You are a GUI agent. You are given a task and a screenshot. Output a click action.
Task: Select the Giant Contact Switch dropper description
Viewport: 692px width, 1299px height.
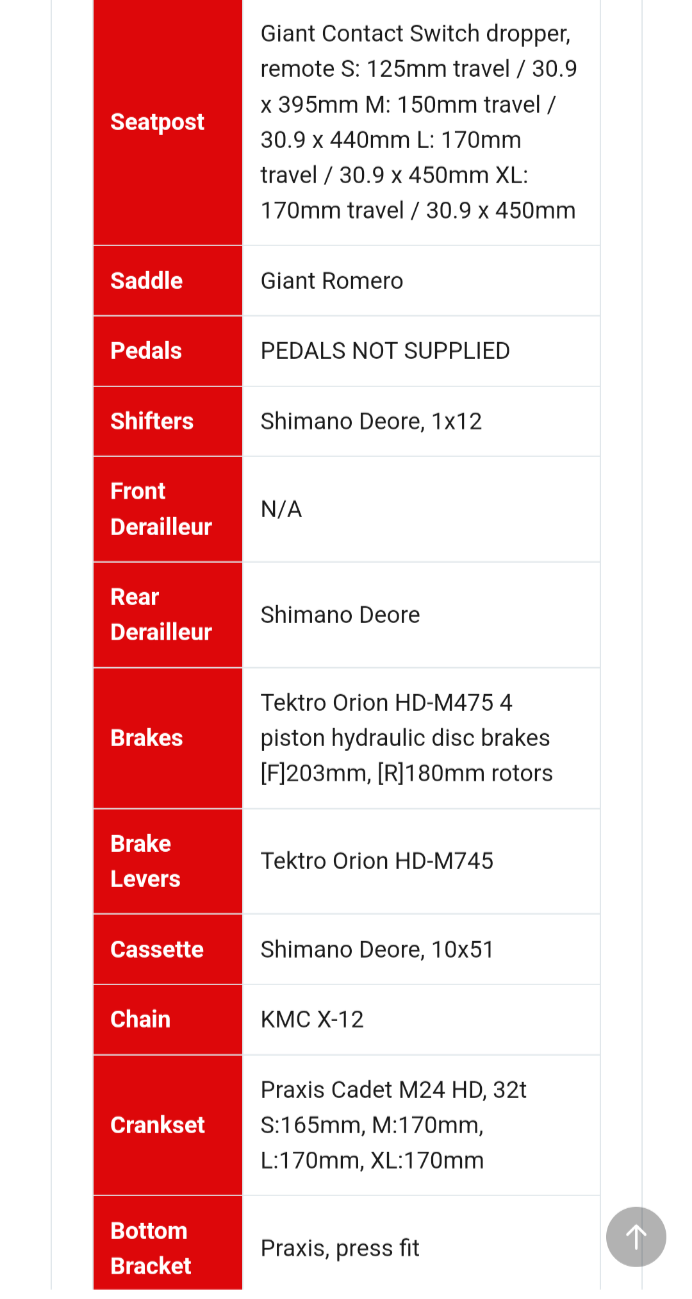(x=419, y=122)
